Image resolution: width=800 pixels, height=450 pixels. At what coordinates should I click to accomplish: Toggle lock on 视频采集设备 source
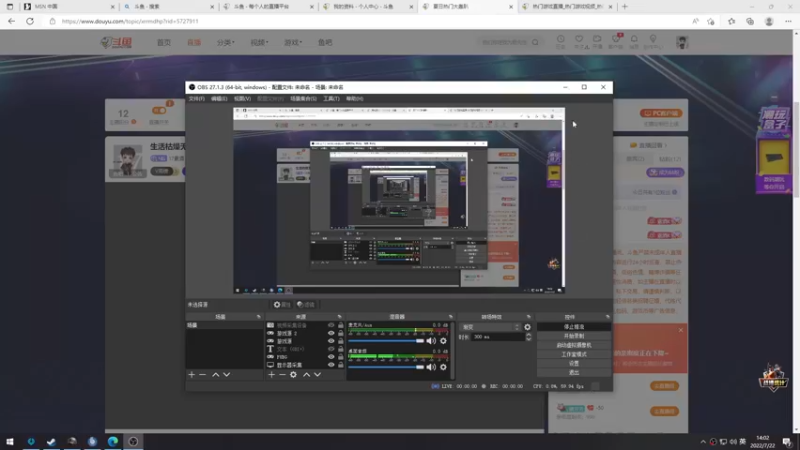(x=341, y=325)
